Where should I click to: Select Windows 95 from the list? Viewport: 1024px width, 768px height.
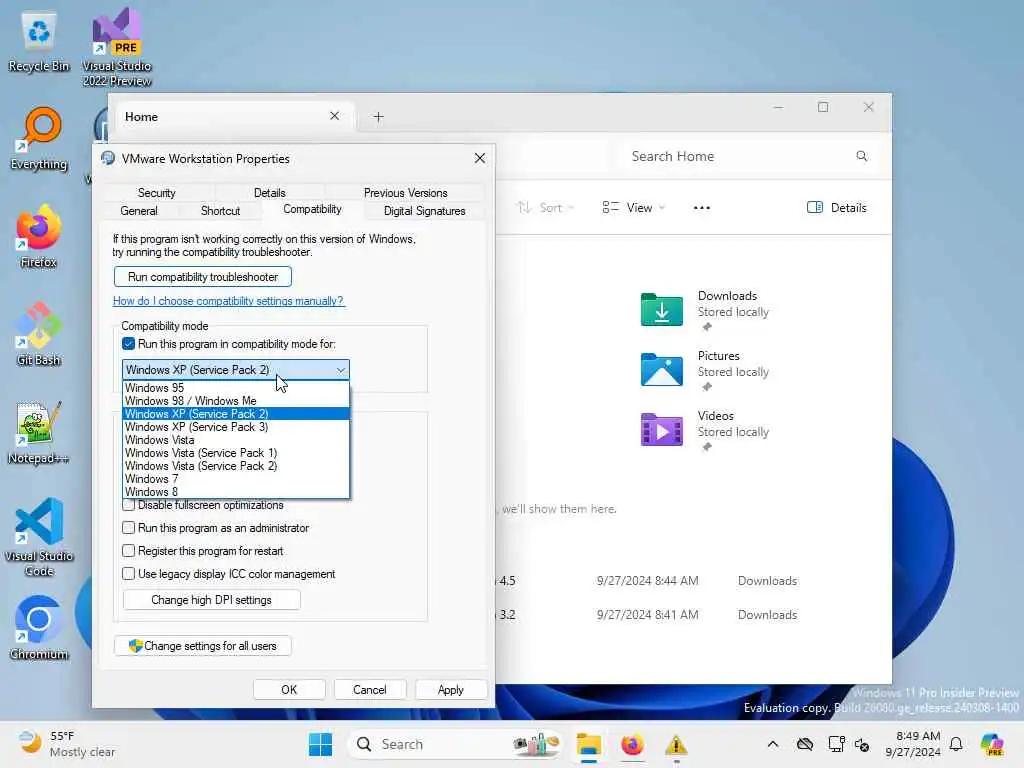[x=236, y=388]
